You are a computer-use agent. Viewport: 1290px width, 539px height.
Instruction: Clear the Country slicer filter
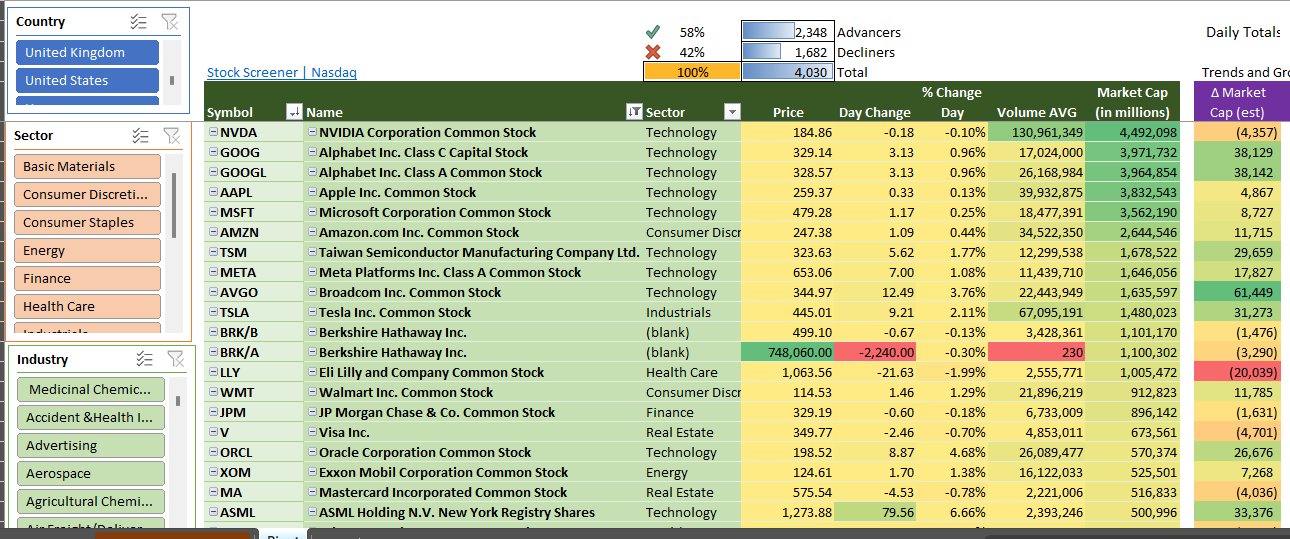coord(169,21)
